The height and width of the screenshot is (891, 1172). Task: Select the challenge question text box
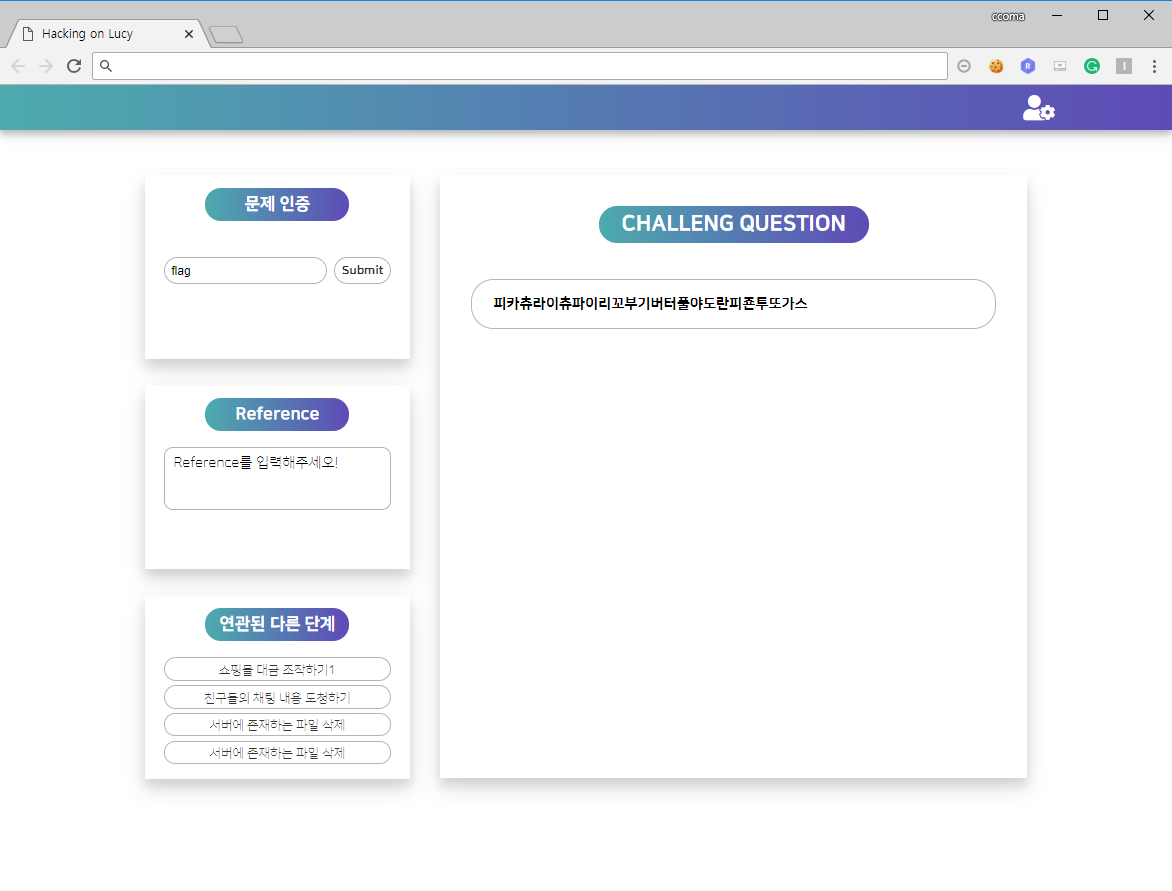coord(733,304)
